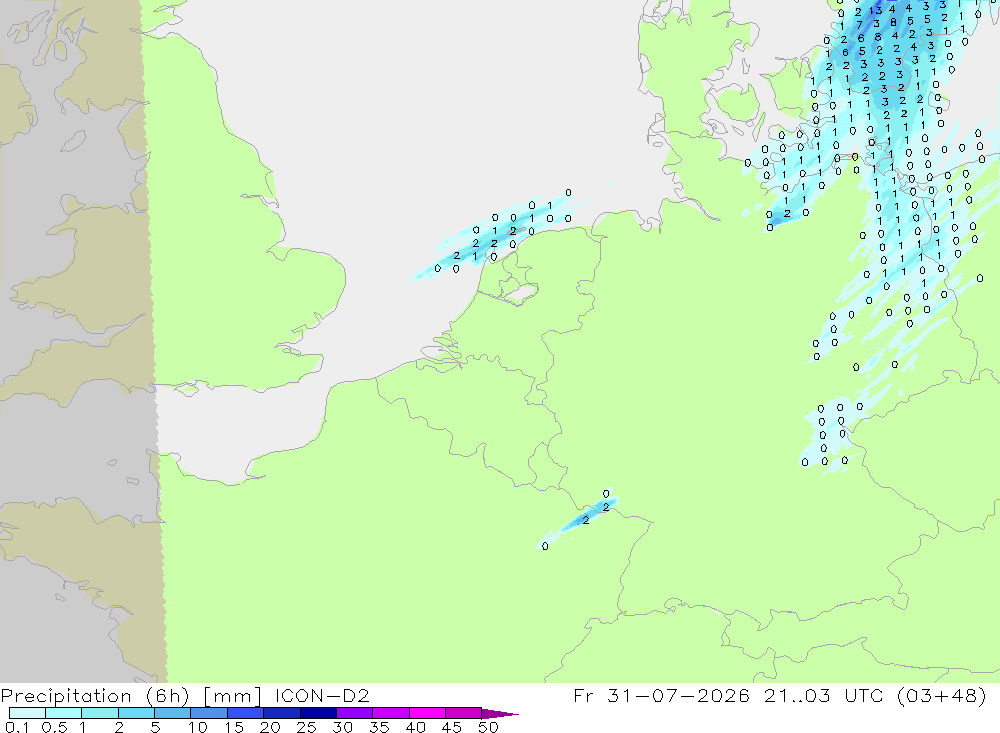Click the above-50 mm arrow tip of legend
1000x733 pixels.
pos(500,713)
